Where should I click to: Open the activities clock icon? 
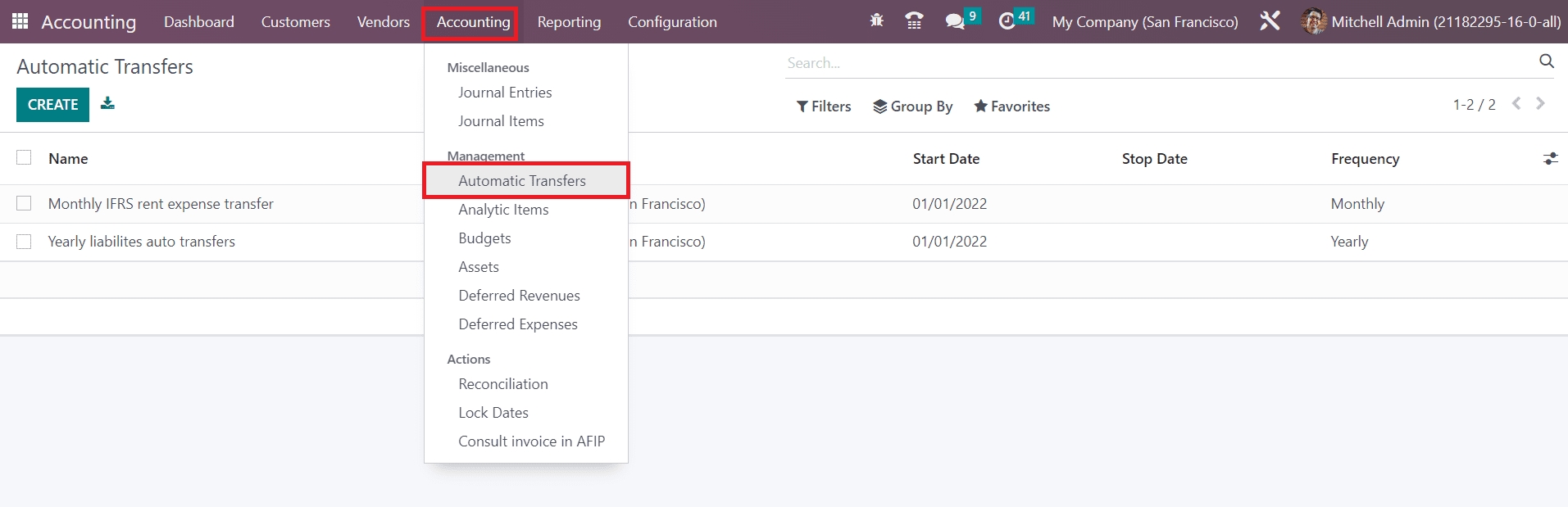1007,21
